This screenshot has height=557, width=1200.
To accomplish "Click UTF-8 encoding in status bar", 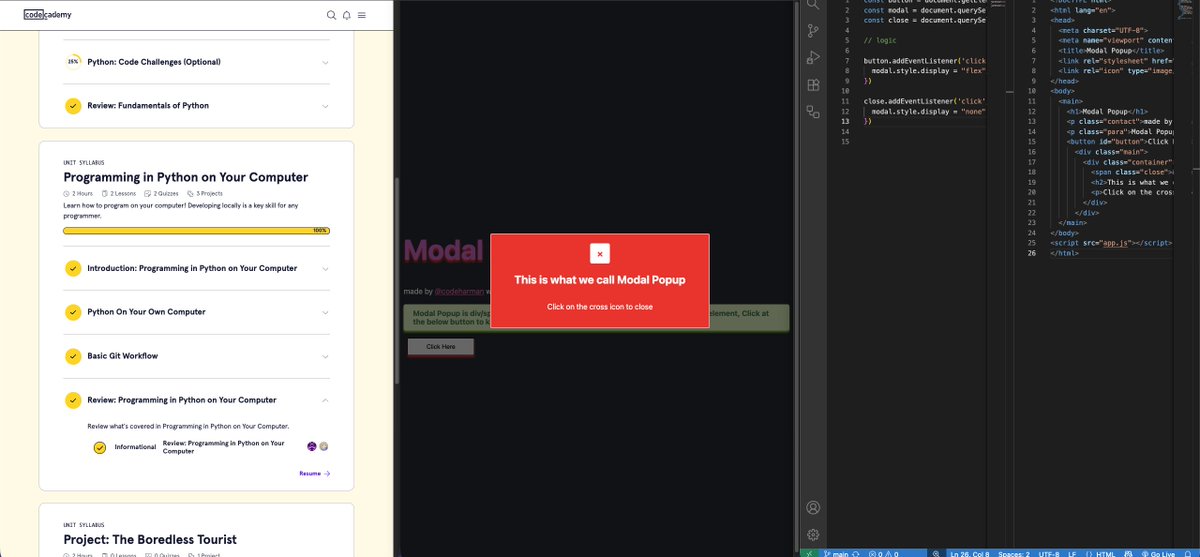I will tap(1049, 553).
